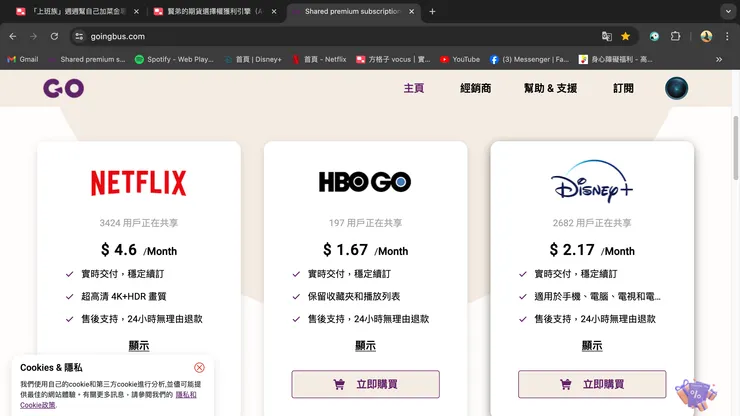Expand Netflix plan details via 顯示
This screenshot has width=740, height=416.
point(139,346)
